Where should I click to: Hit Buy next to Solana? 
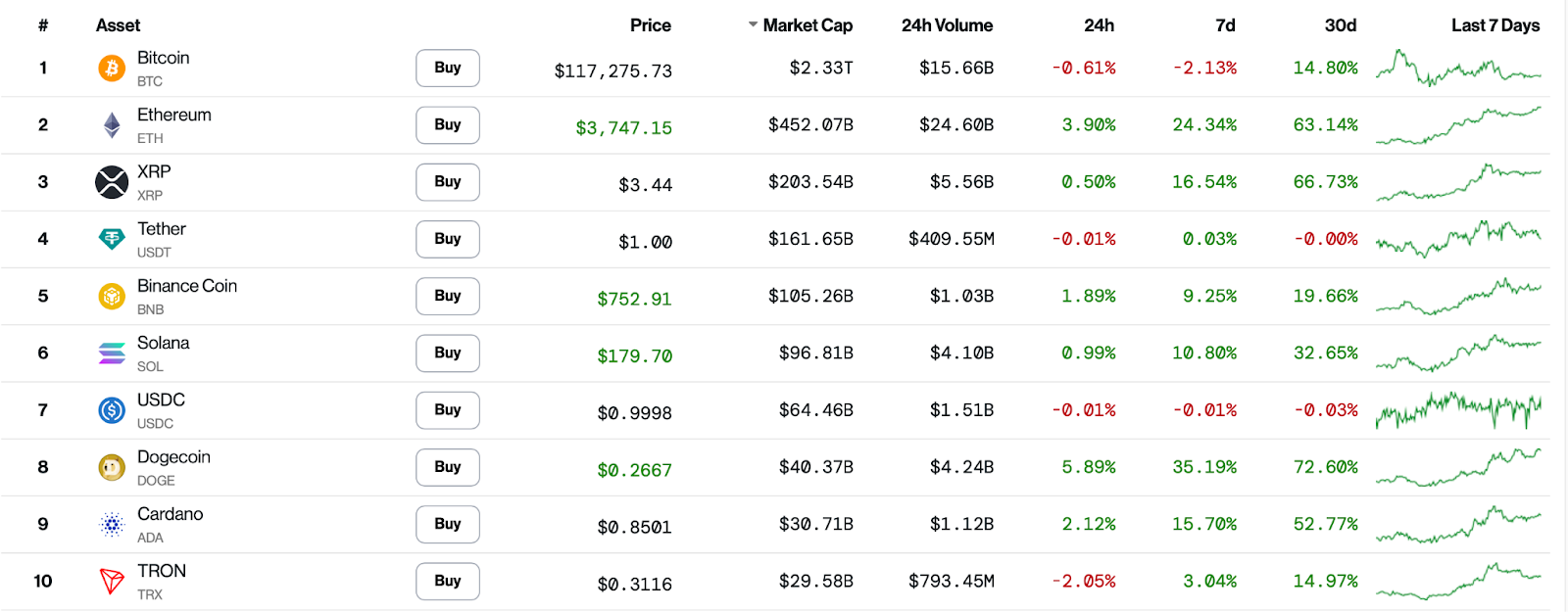pyautogui.click(x=448, y=353)
